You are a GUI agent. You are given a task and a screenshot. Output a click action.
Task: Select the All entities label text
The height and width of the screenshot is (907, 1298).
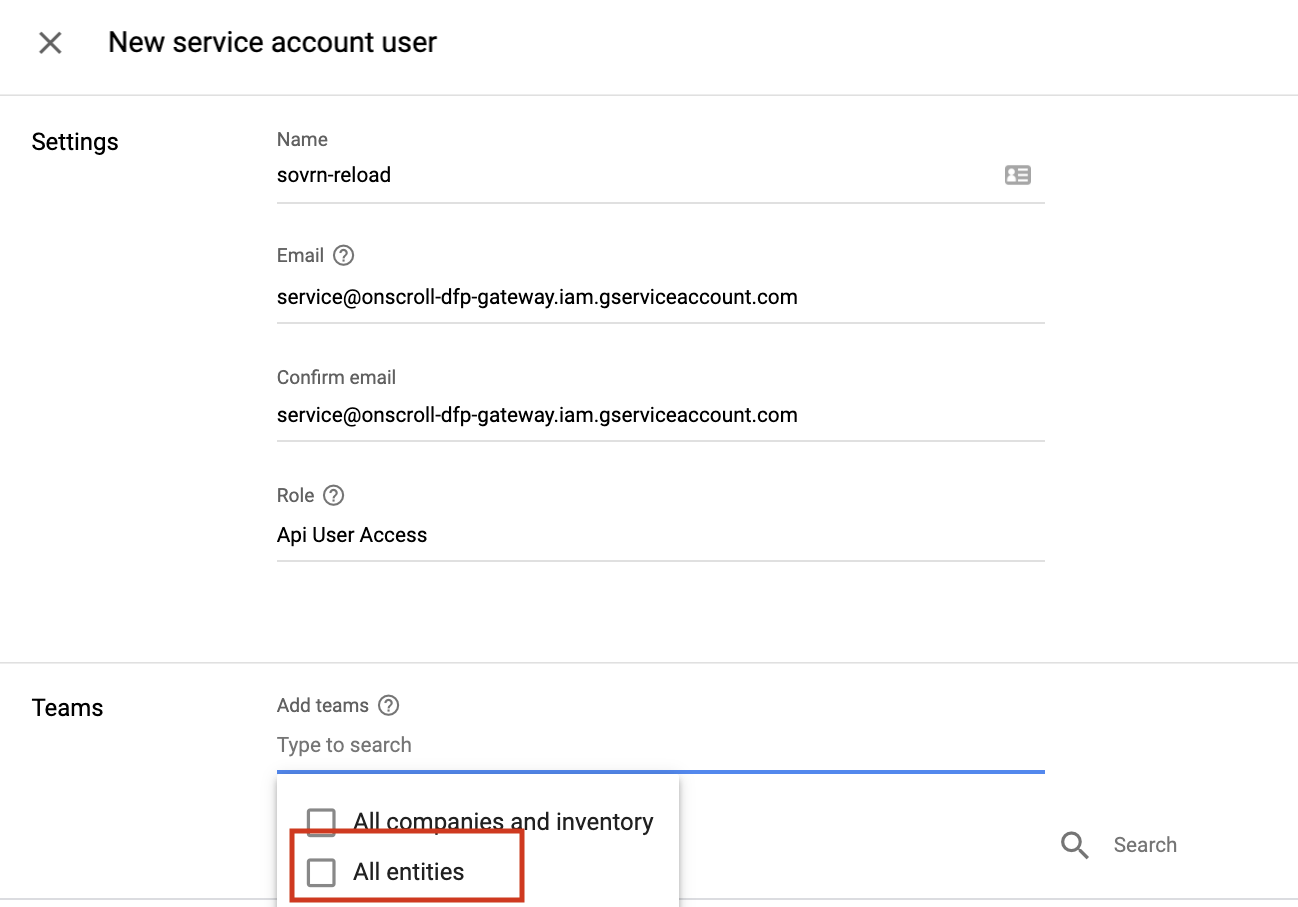pos(408,872)
